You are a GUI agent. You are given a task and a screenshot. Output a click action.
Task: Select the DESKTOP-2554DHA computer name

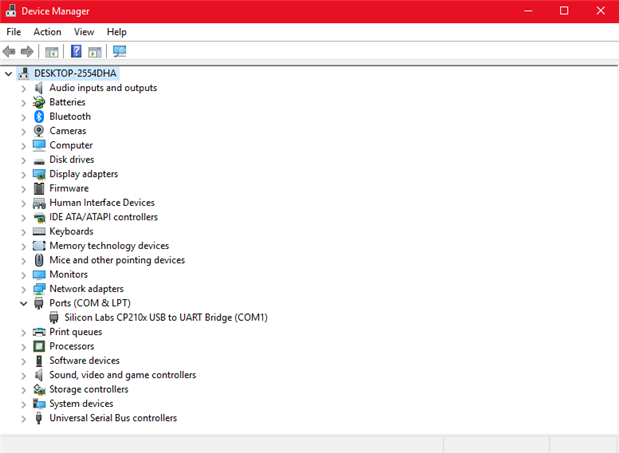tap(75, 73)
